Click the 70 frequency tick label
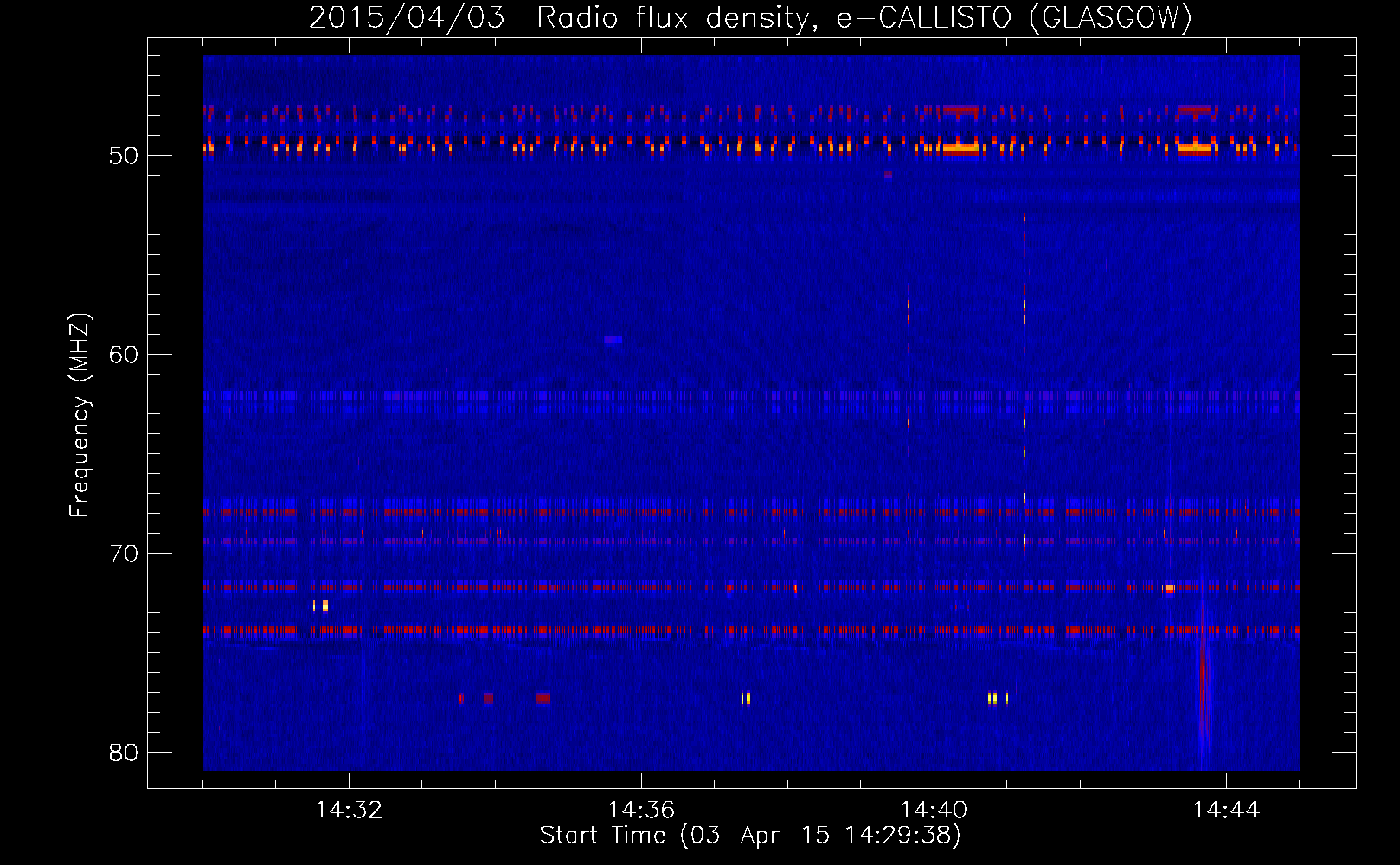The height and width of the screenshot is (865, 1400). (x=124, y=554)
